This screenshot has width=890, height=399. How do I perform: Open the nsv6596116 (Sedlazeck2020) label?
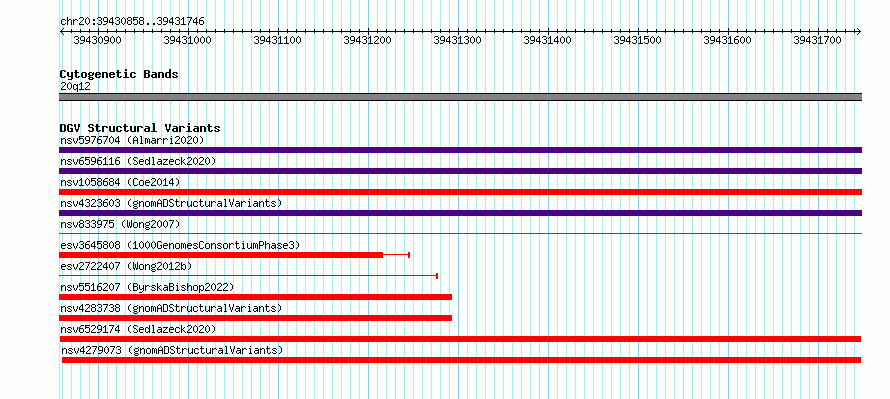tap(138, 161)
